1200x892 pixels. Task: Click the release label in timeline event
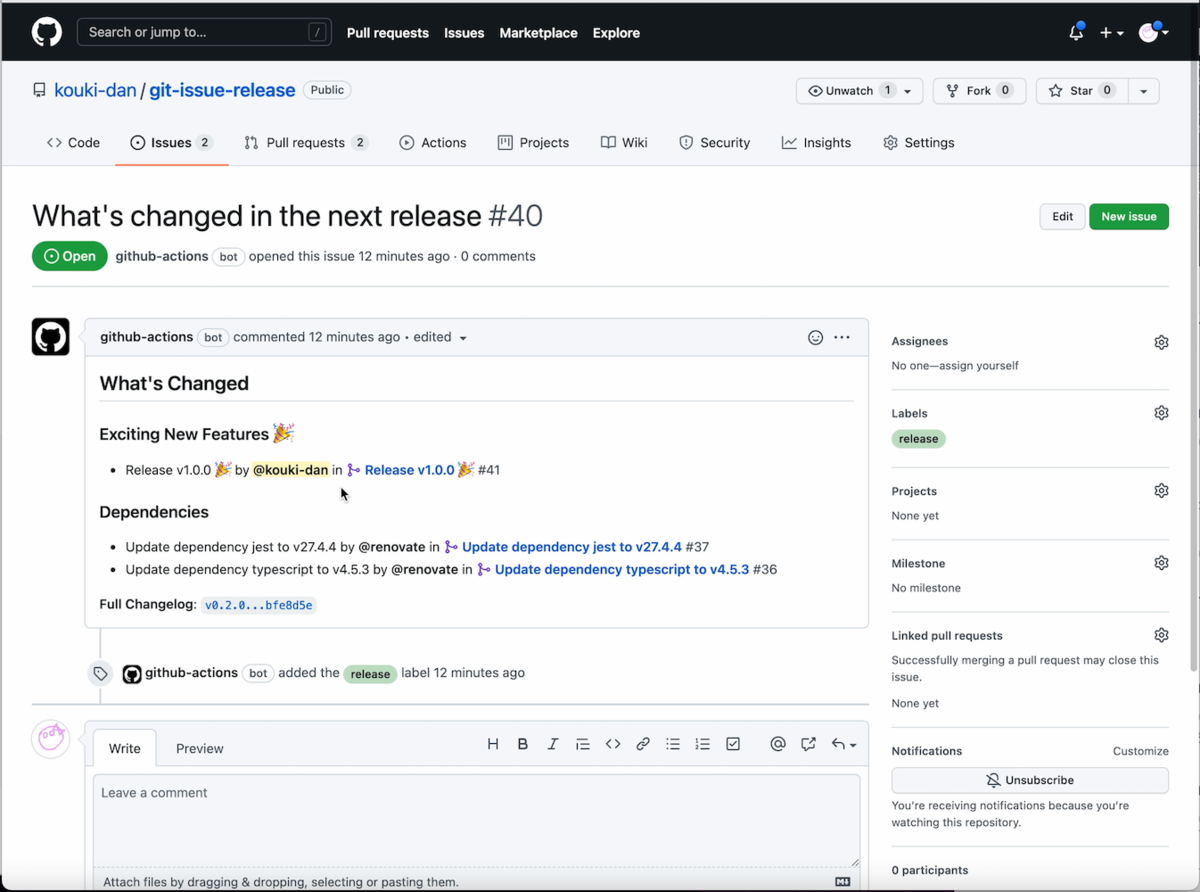(370, 674)
